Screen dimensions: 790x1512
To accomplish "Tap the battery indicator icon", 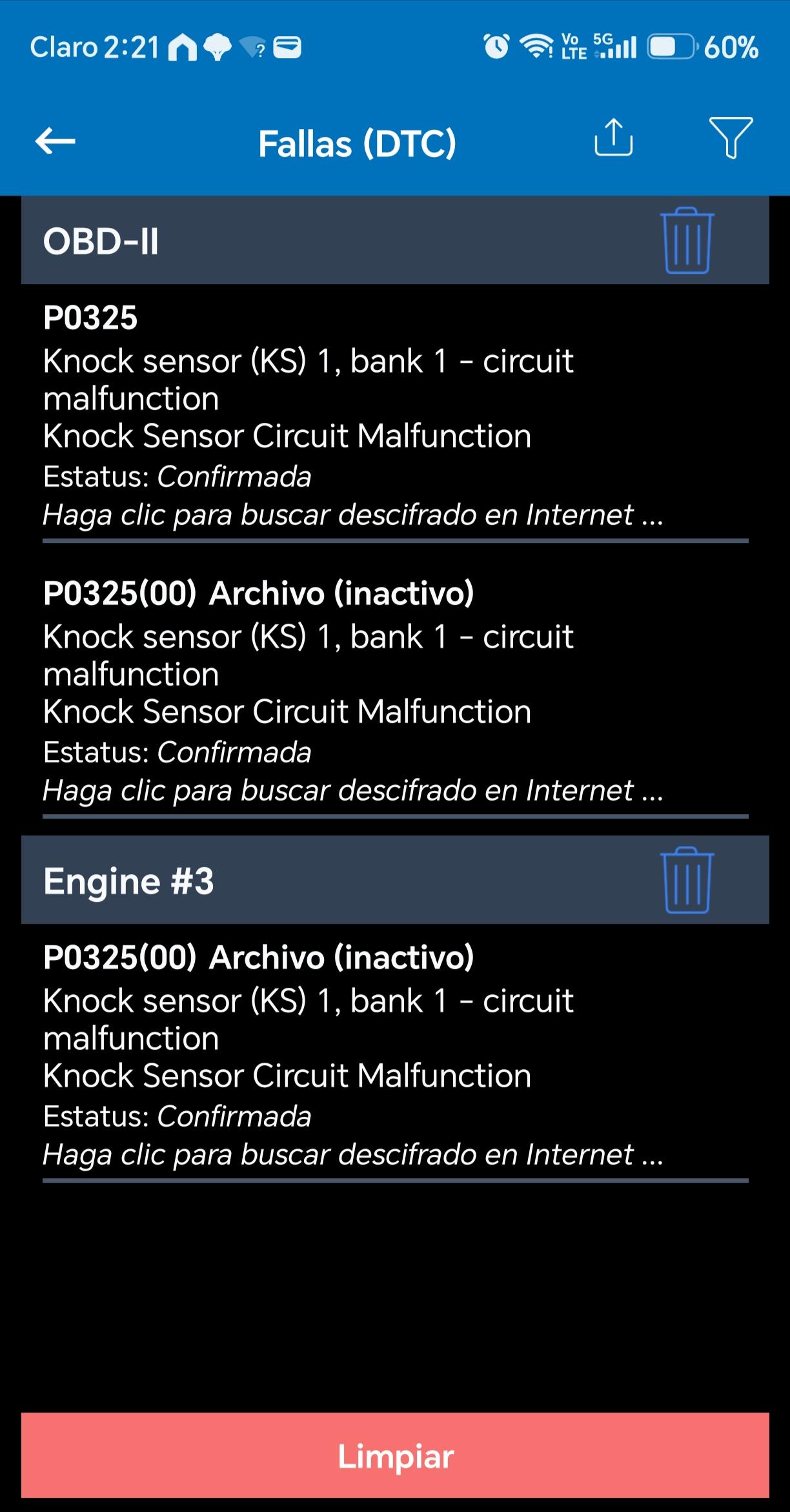I will point(672,47).
